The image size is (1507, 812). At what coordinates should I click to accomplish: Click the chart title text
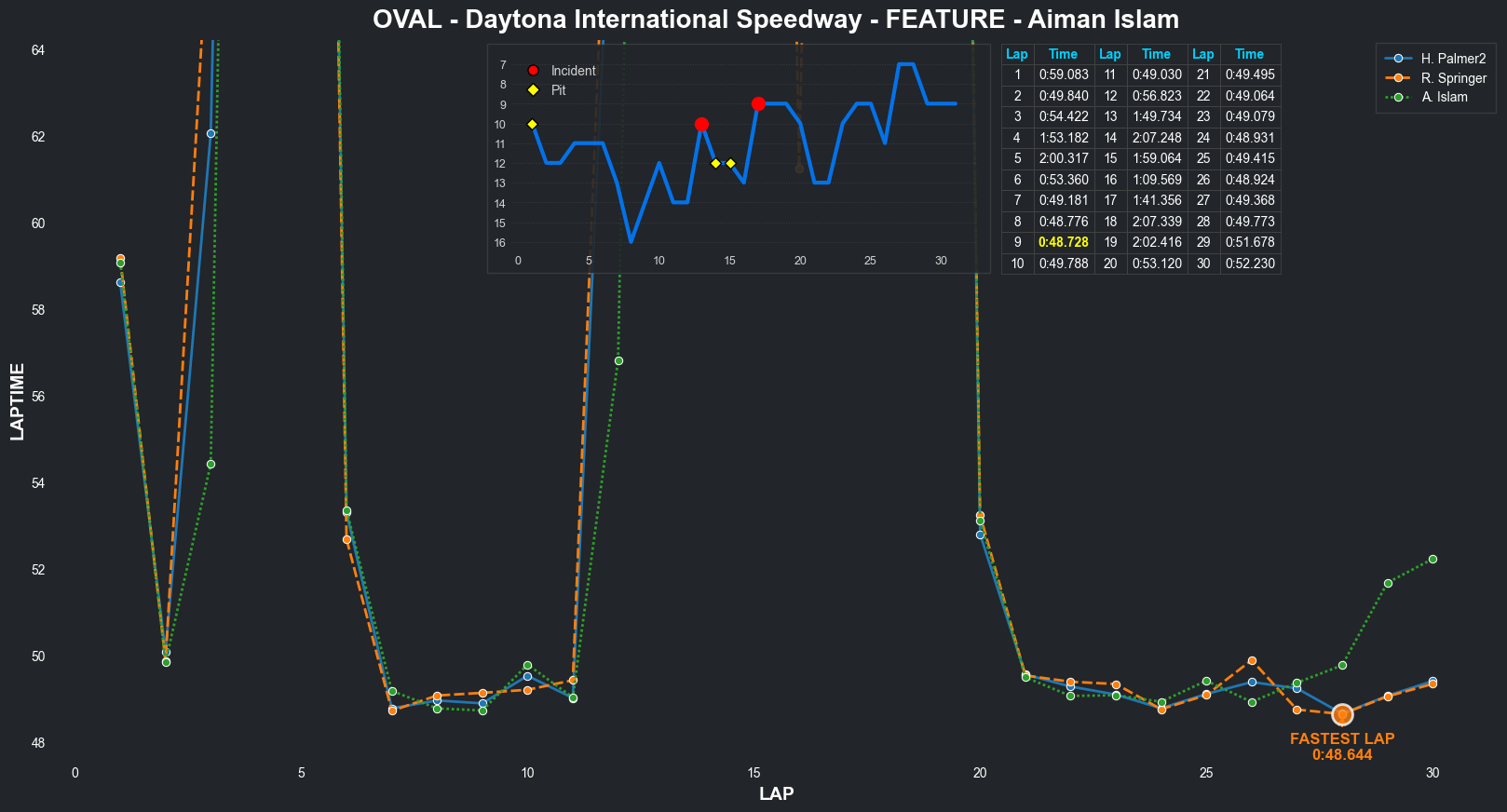click(x=775, y=19)
